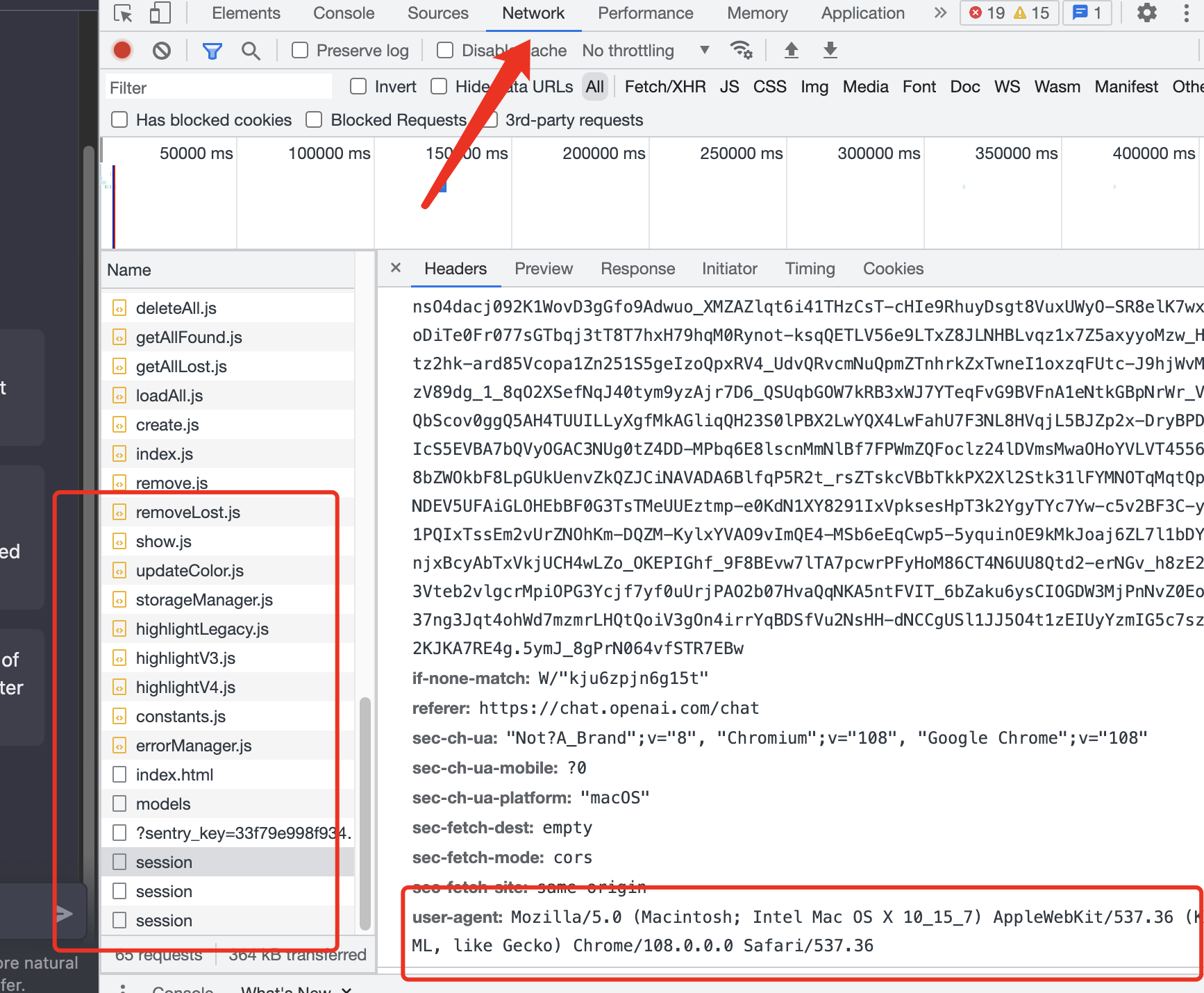Select the inspect element cursor tool
The height and width of the screenshot is (993, 1204).
pos(123,13)
